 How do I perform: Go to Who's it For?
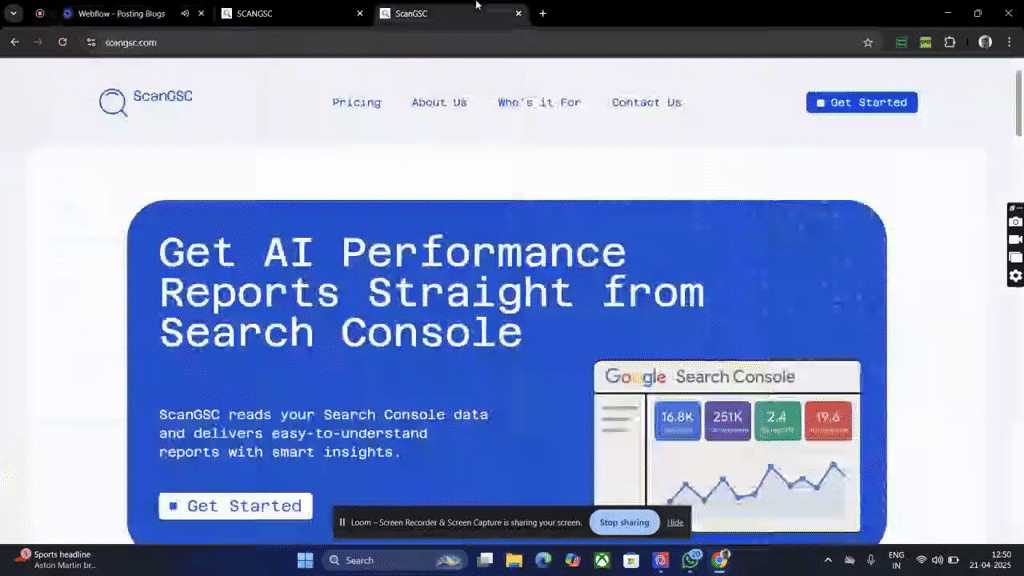tap(539, 103)
